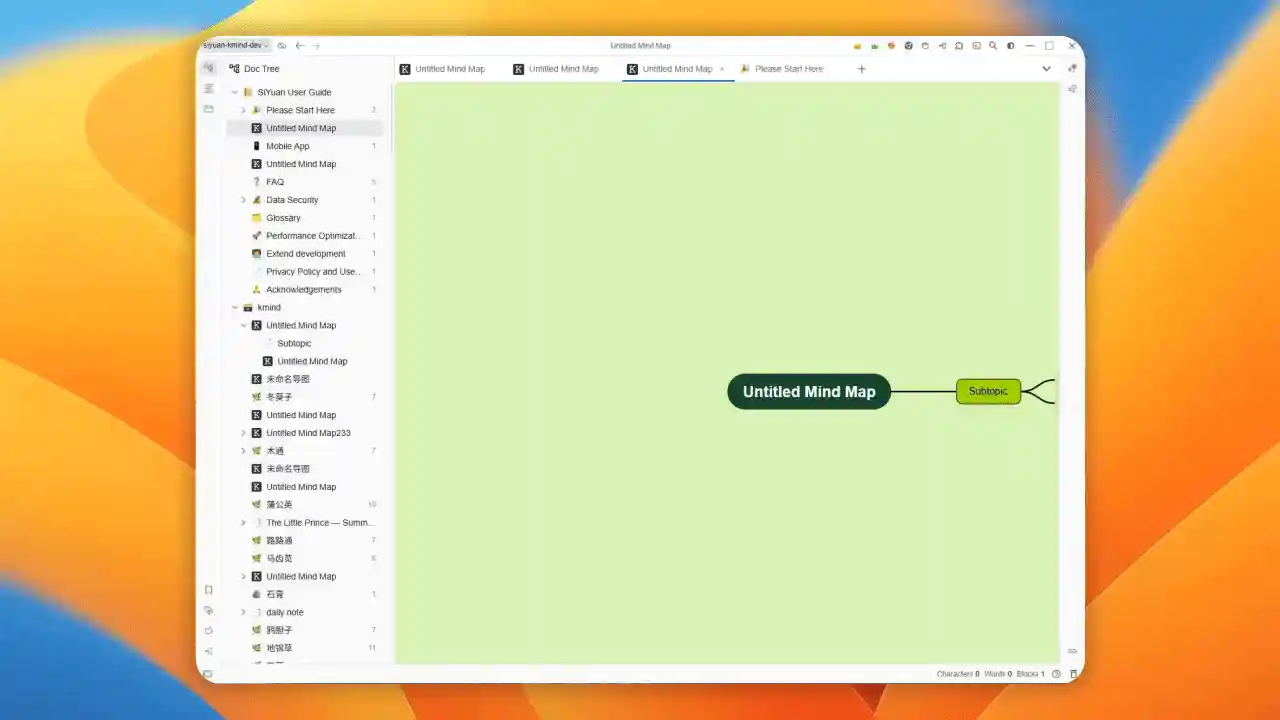Open the Global graph icon in right dock
This screenshot has width=1280, height=720.
tap(1072, 88)
